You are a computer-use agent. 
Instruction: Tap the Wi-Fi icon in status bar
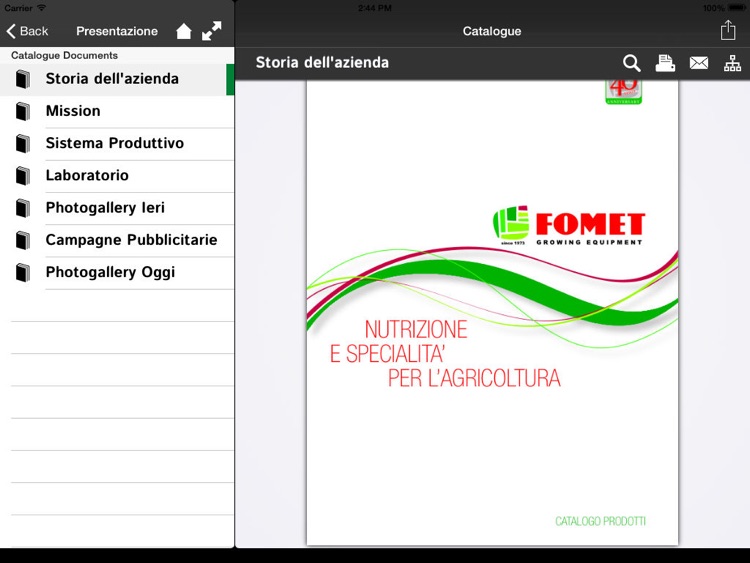[42, 8]
